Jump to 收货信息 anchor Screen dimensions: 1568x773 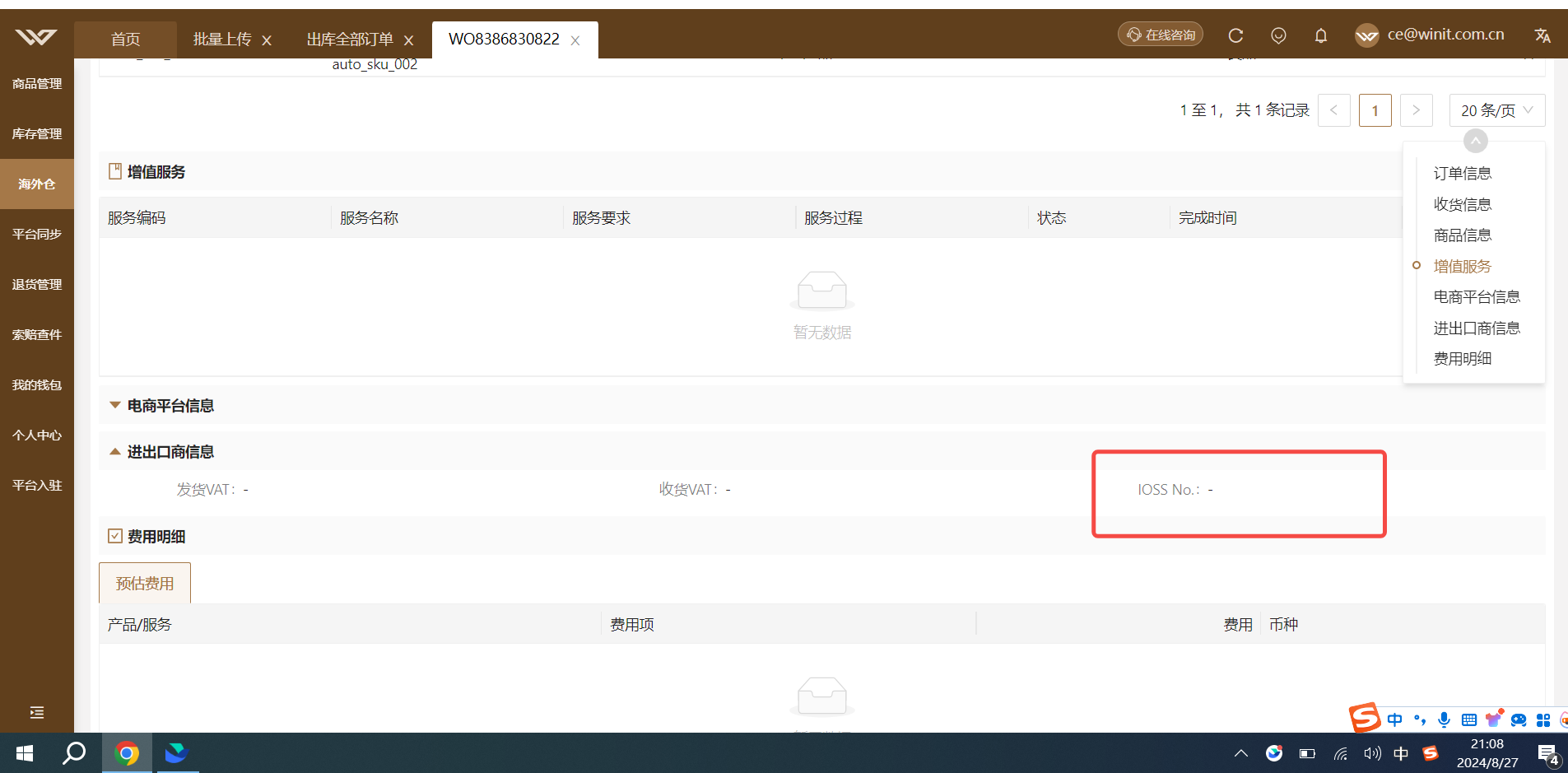pyautogui.click(x=1463, y=205)
